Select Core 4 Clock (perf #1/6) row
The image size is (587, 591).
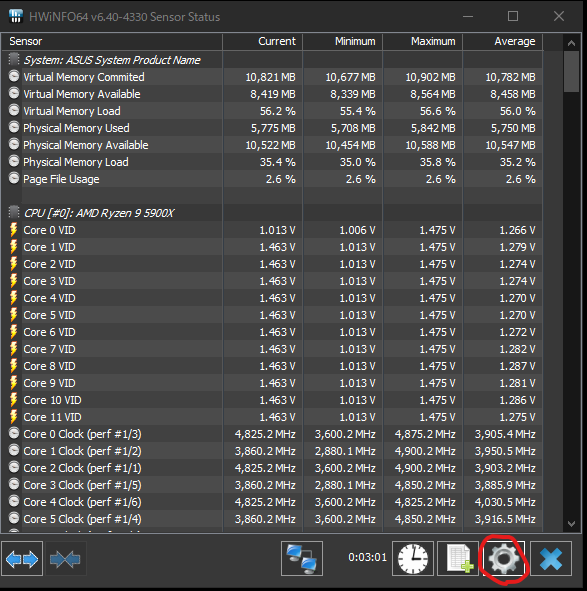click(x=272, y=502)
